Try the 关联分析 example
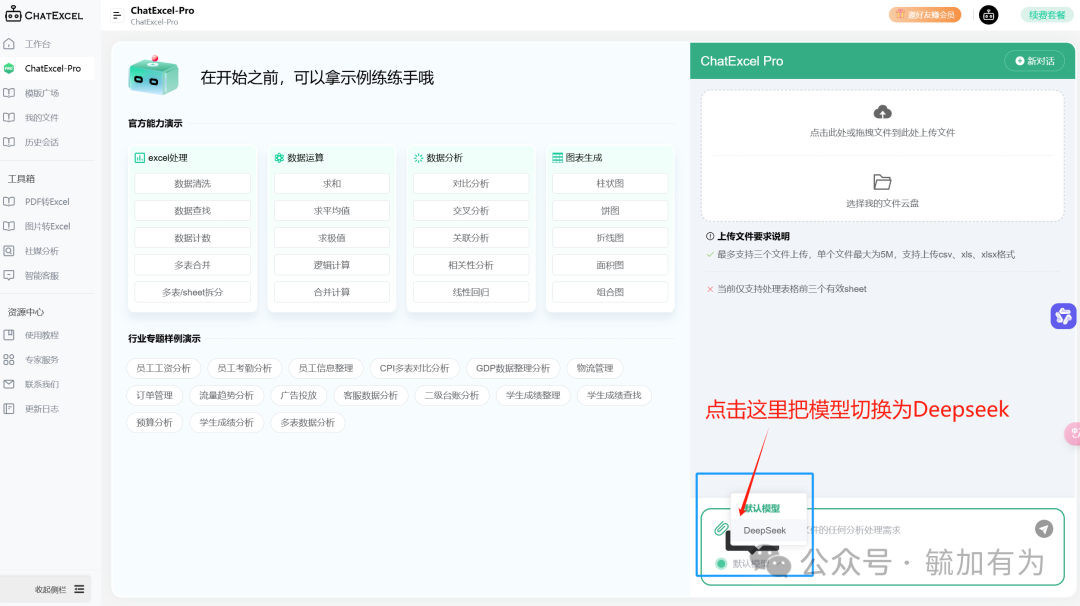This screenshot has width=1080, height=606. [x=471, y=238]
